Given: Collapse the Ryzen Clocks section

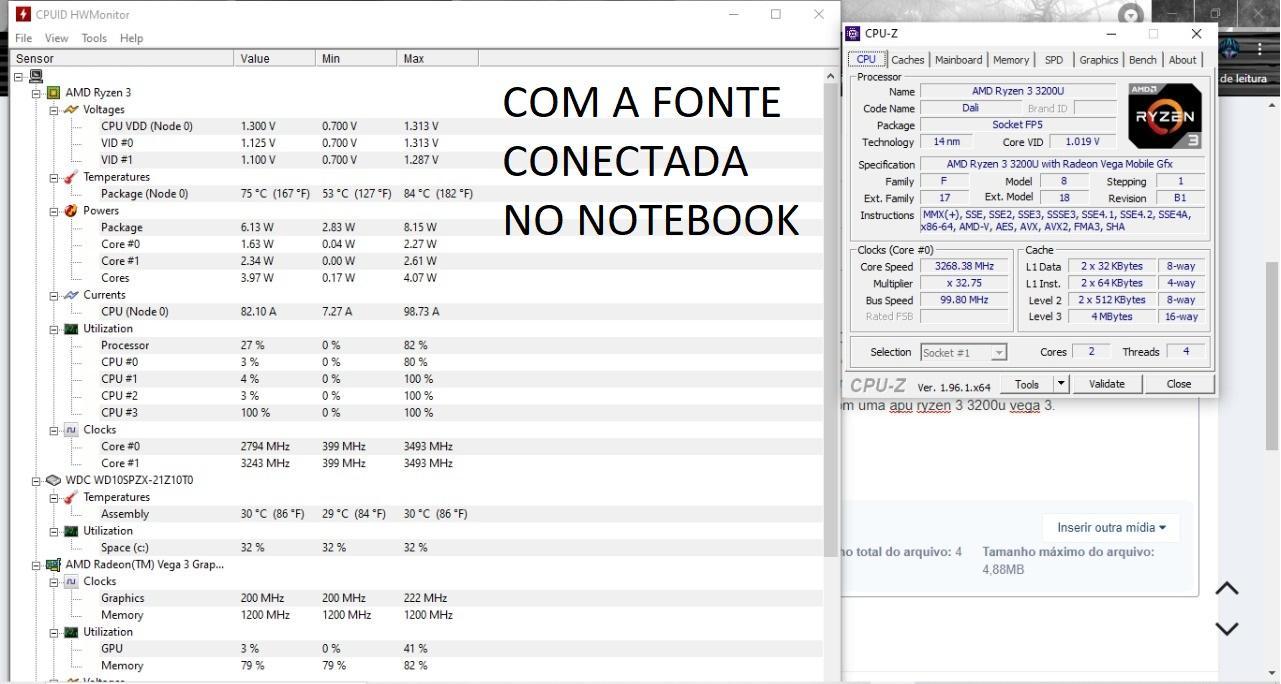Looking at the screenshot, I should tap(54, 430).
